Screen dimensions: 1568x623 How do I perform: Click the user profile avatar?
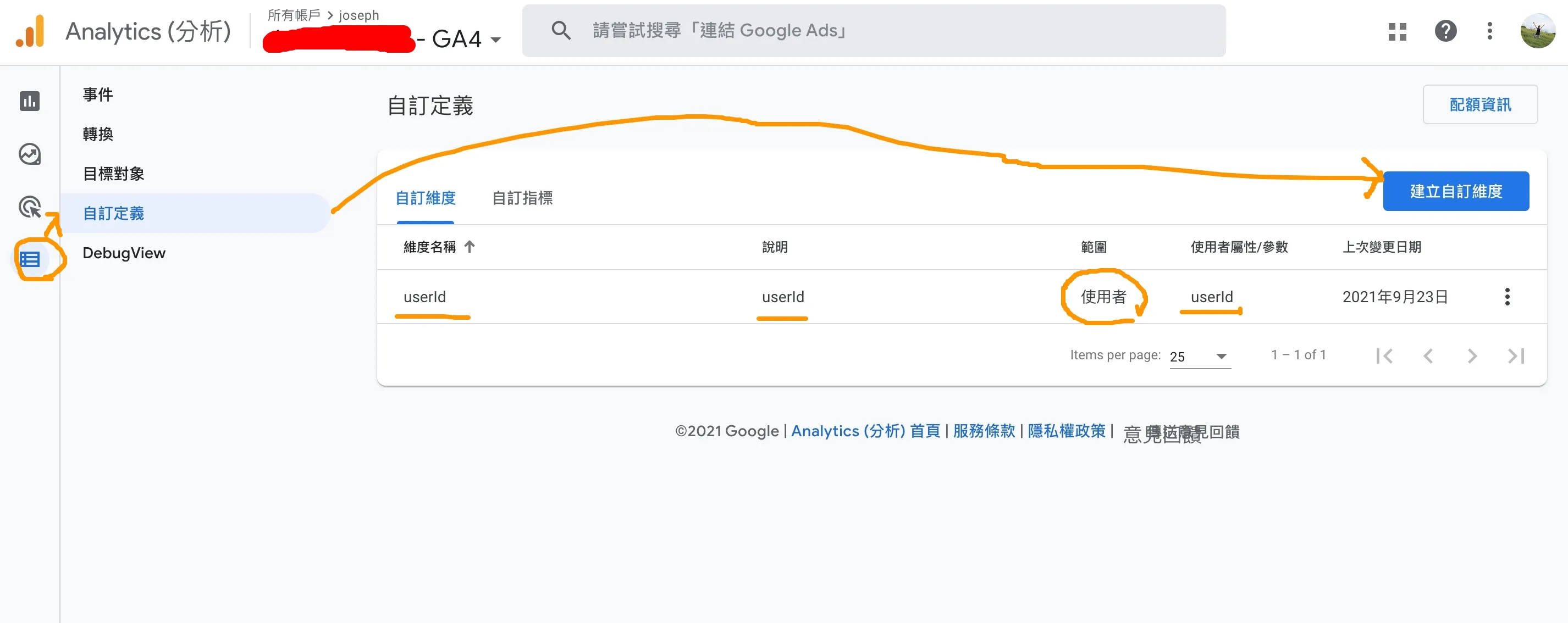point(1537,31)
